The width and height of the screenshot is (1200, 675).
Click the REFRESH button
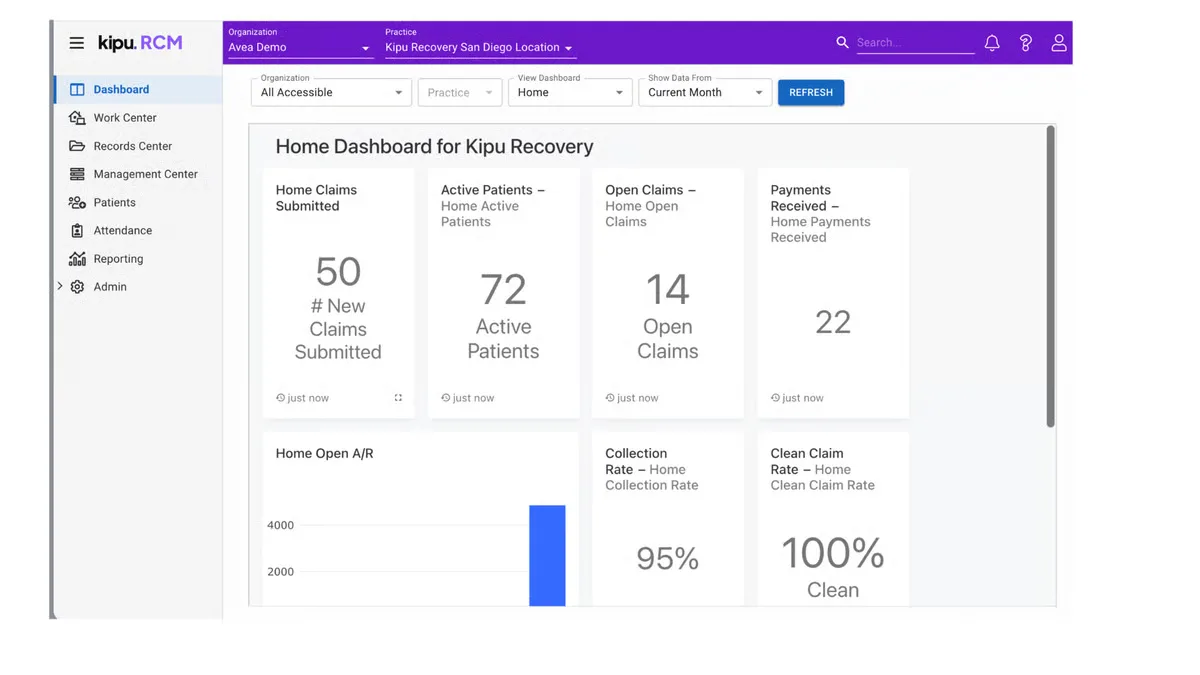coord(811,92)
